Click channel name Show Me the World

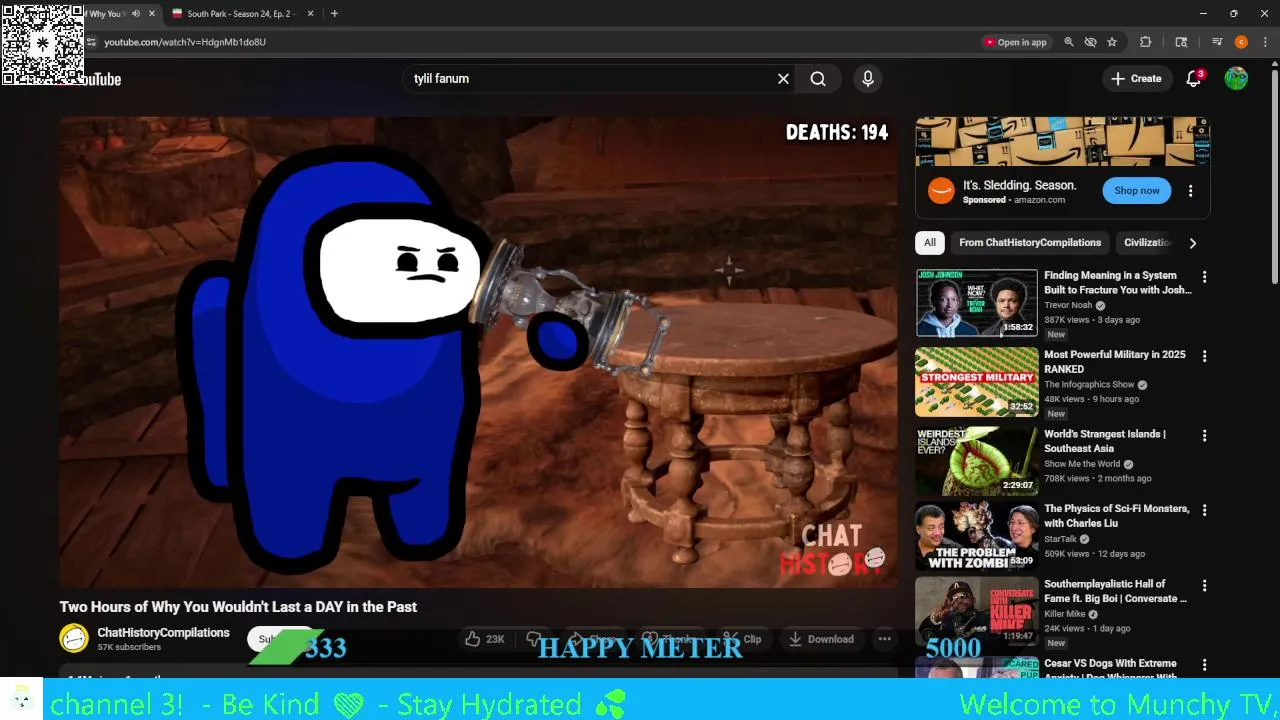(x=1082, y=464)
